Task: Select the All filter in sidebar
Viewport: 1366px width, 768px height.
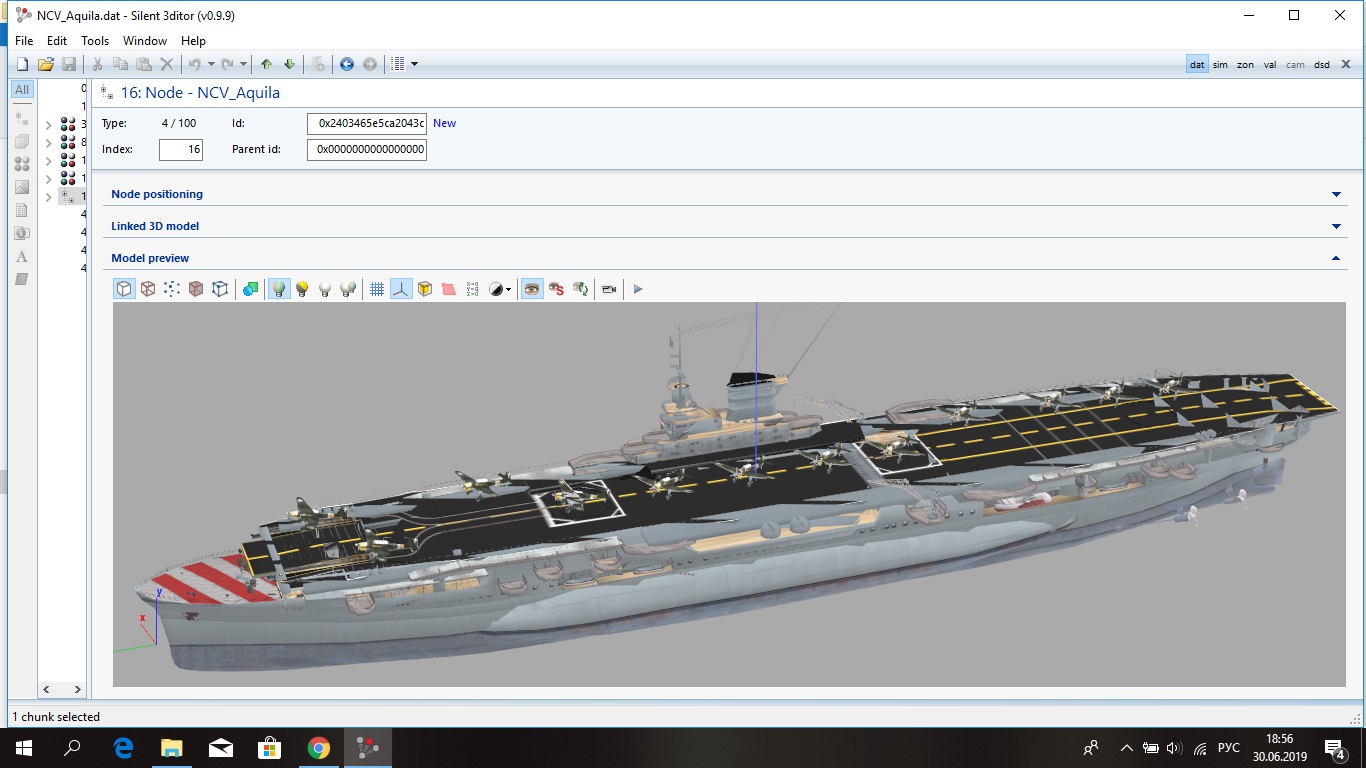Action: click(22, 90)
